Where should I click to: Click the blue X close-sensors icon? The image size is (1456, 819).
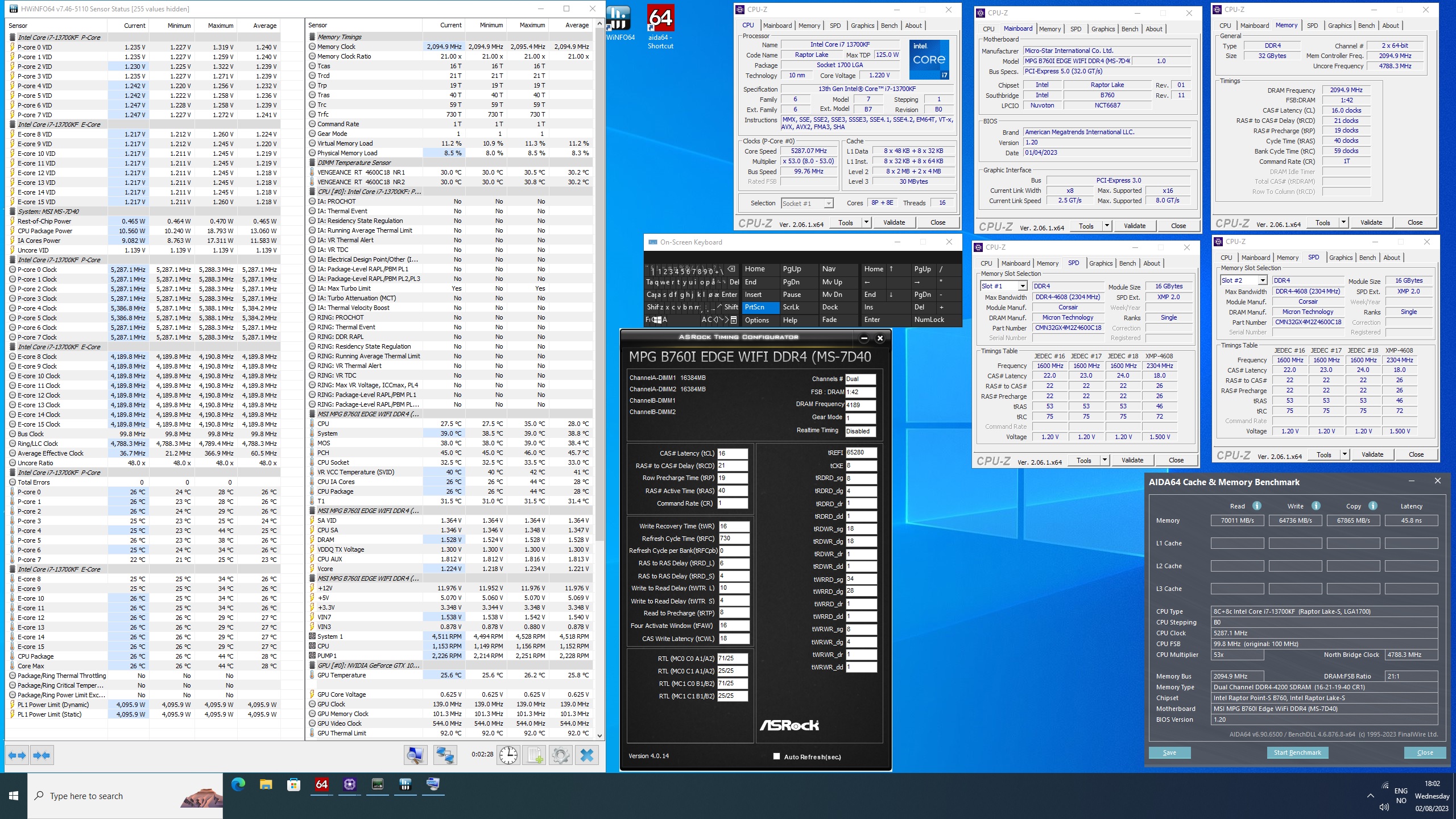click(x=587, y=755)
